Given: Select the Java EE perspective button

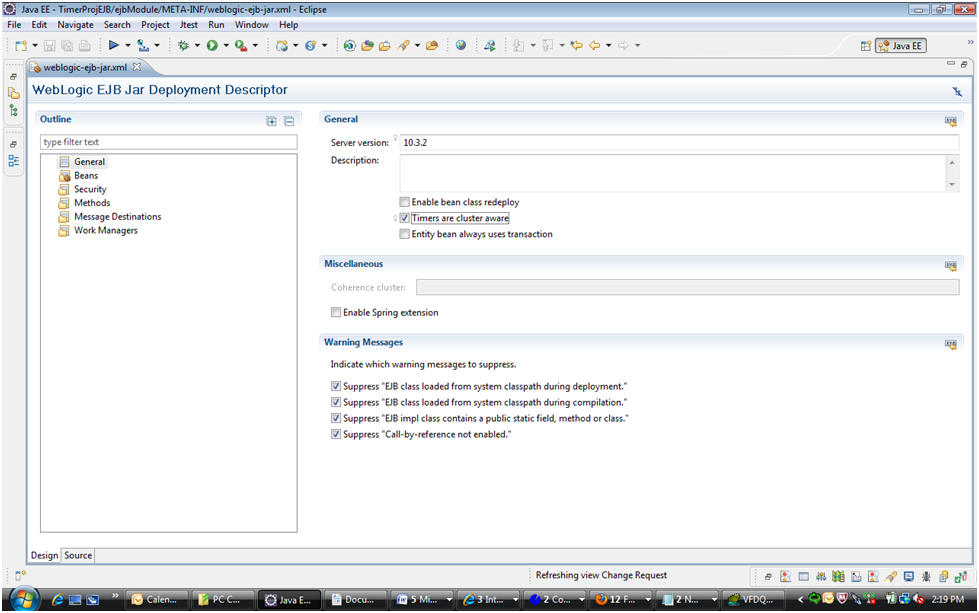Looking at the screenshot, I should tap(901, 46).
